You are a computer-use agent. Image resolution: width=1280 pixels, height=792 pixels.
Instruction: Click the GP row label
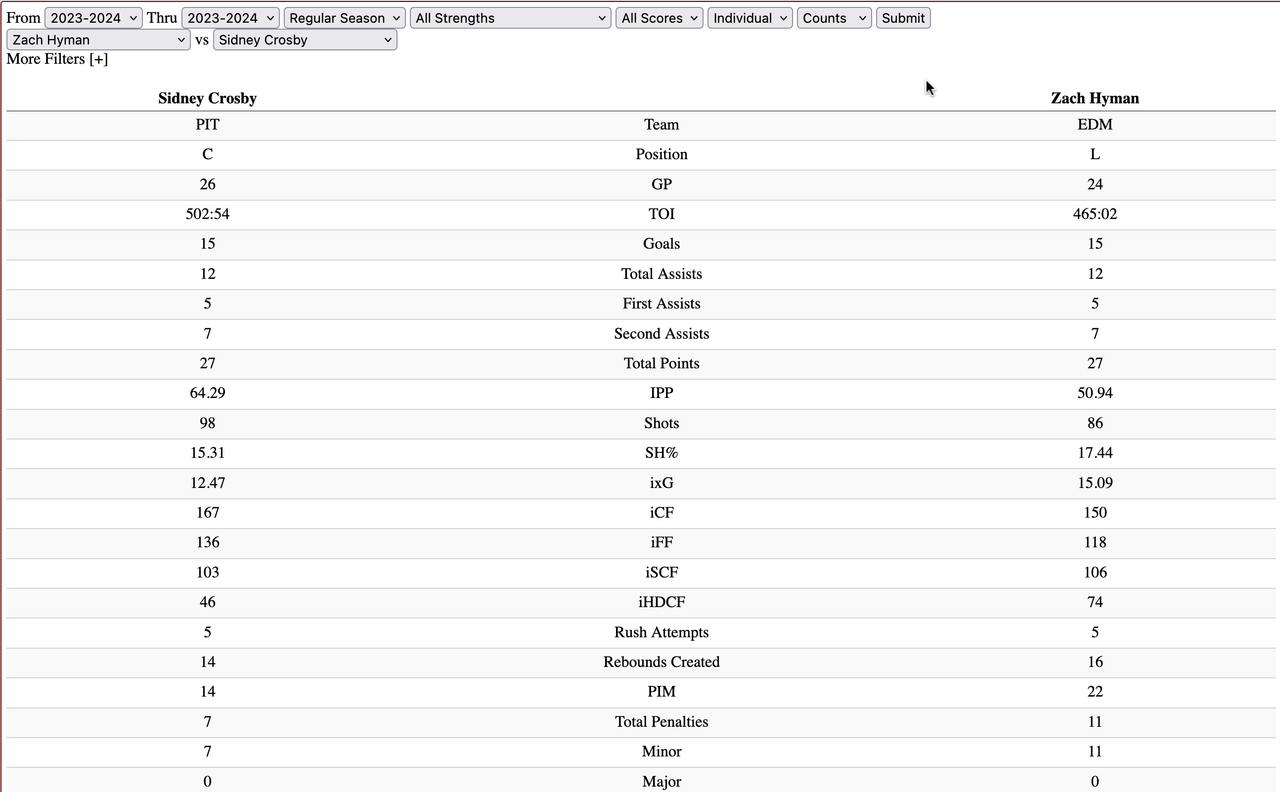tap(661, 184)
